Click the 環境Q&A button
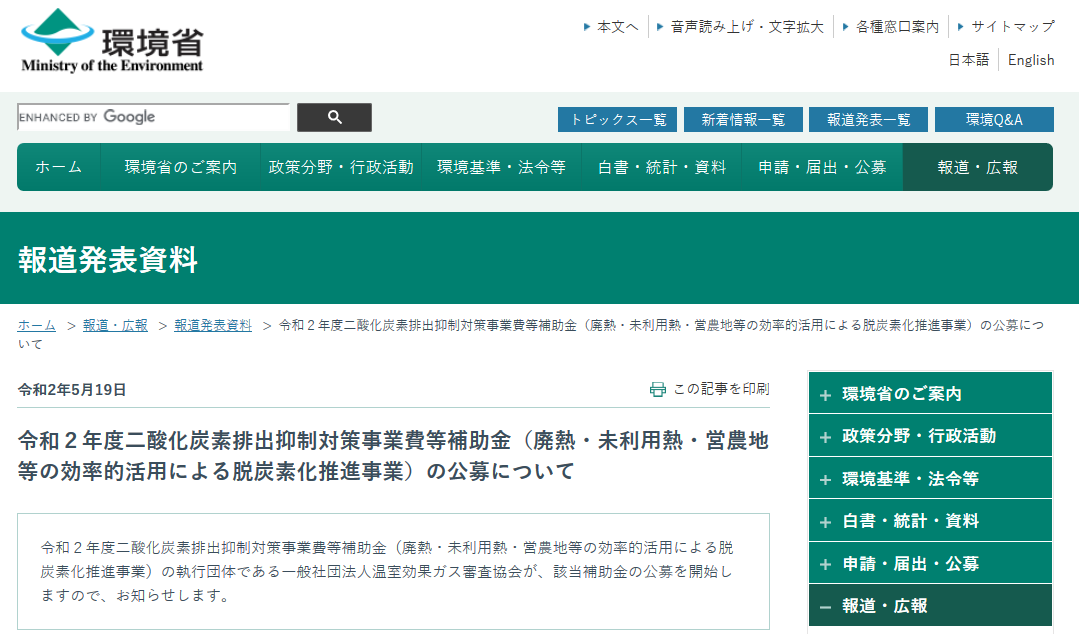 994,120
